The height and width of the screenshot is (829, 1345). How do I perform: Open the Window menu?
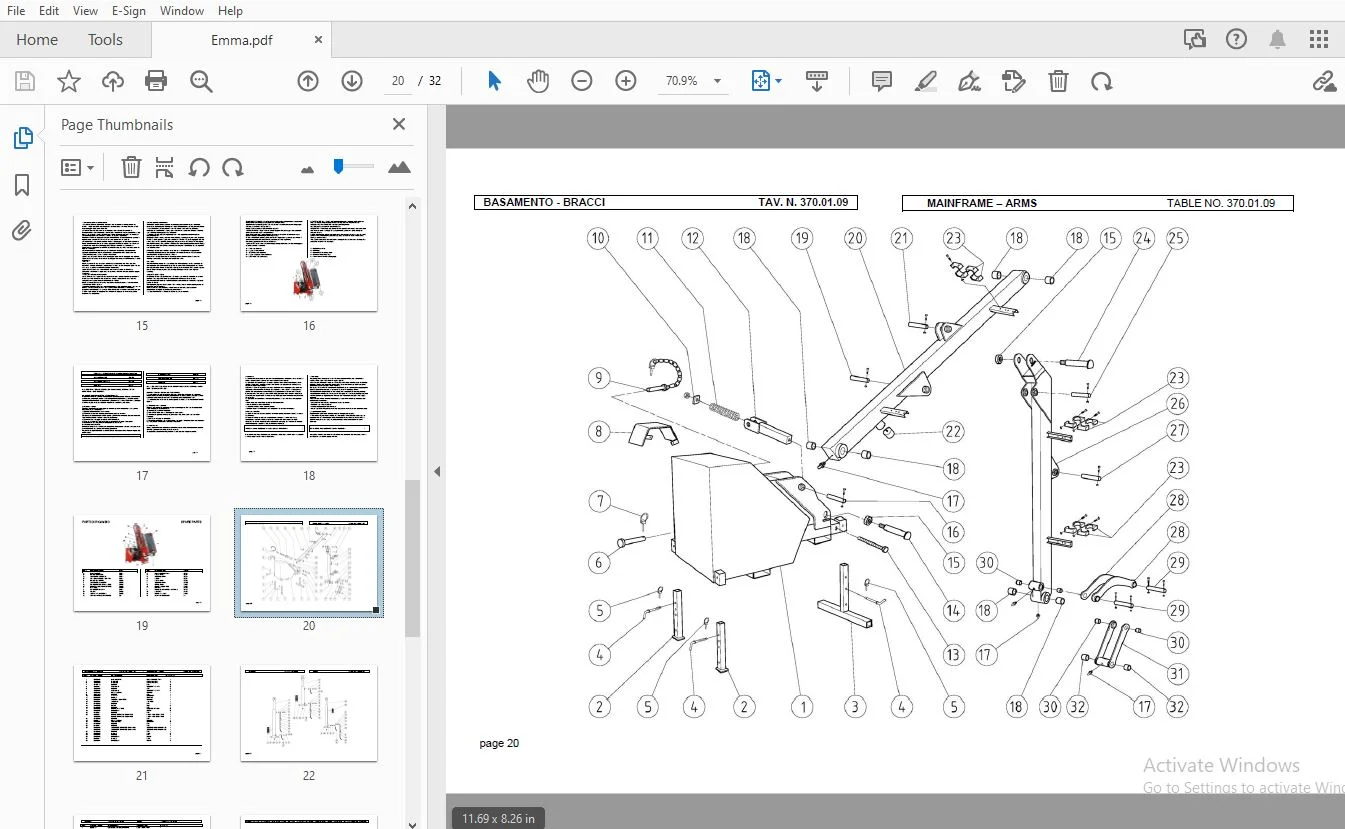pyautogui.click(x=181, y=10)
